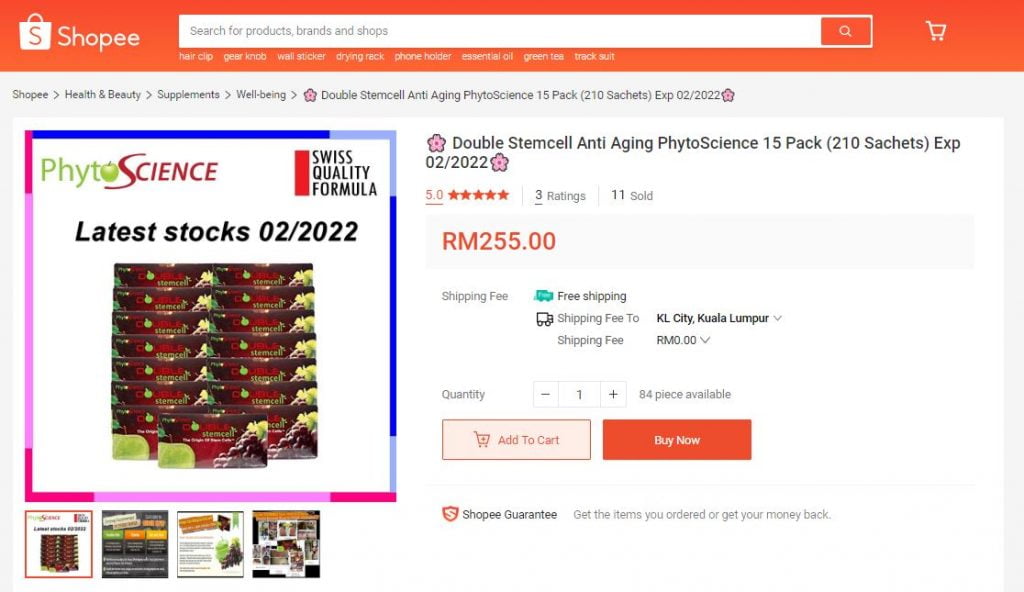Click the five-star rating stars
The height and width of the screenshot is (592, 1024).
click(x=478, y=195)
